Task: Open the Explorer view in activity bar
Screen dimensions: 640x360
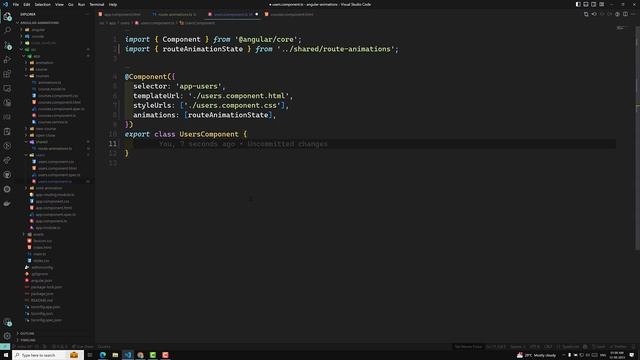Action: click(7, 16)
